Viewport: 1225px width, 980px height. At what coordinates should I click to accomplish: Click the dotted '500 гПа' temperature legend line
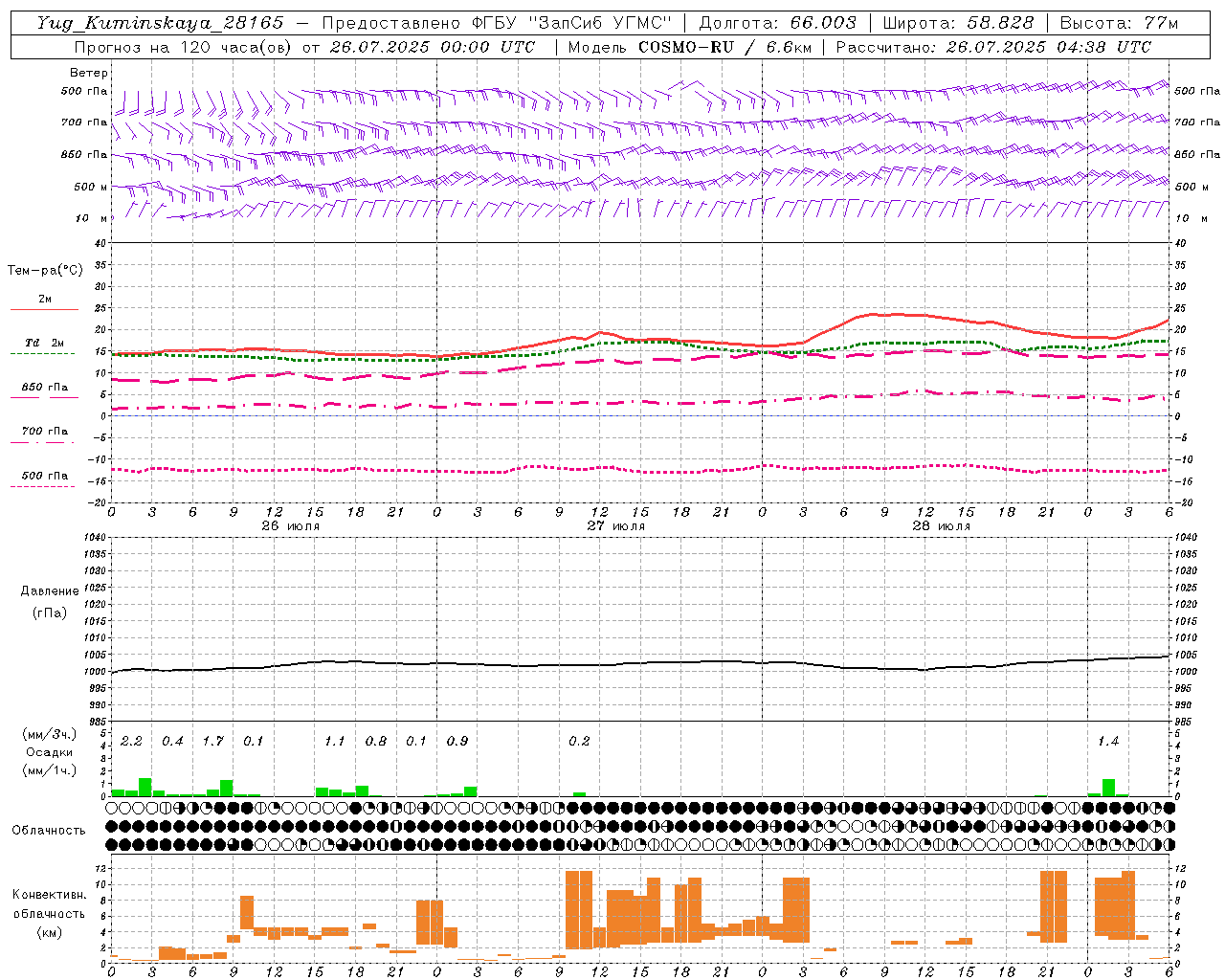(43, 486)
